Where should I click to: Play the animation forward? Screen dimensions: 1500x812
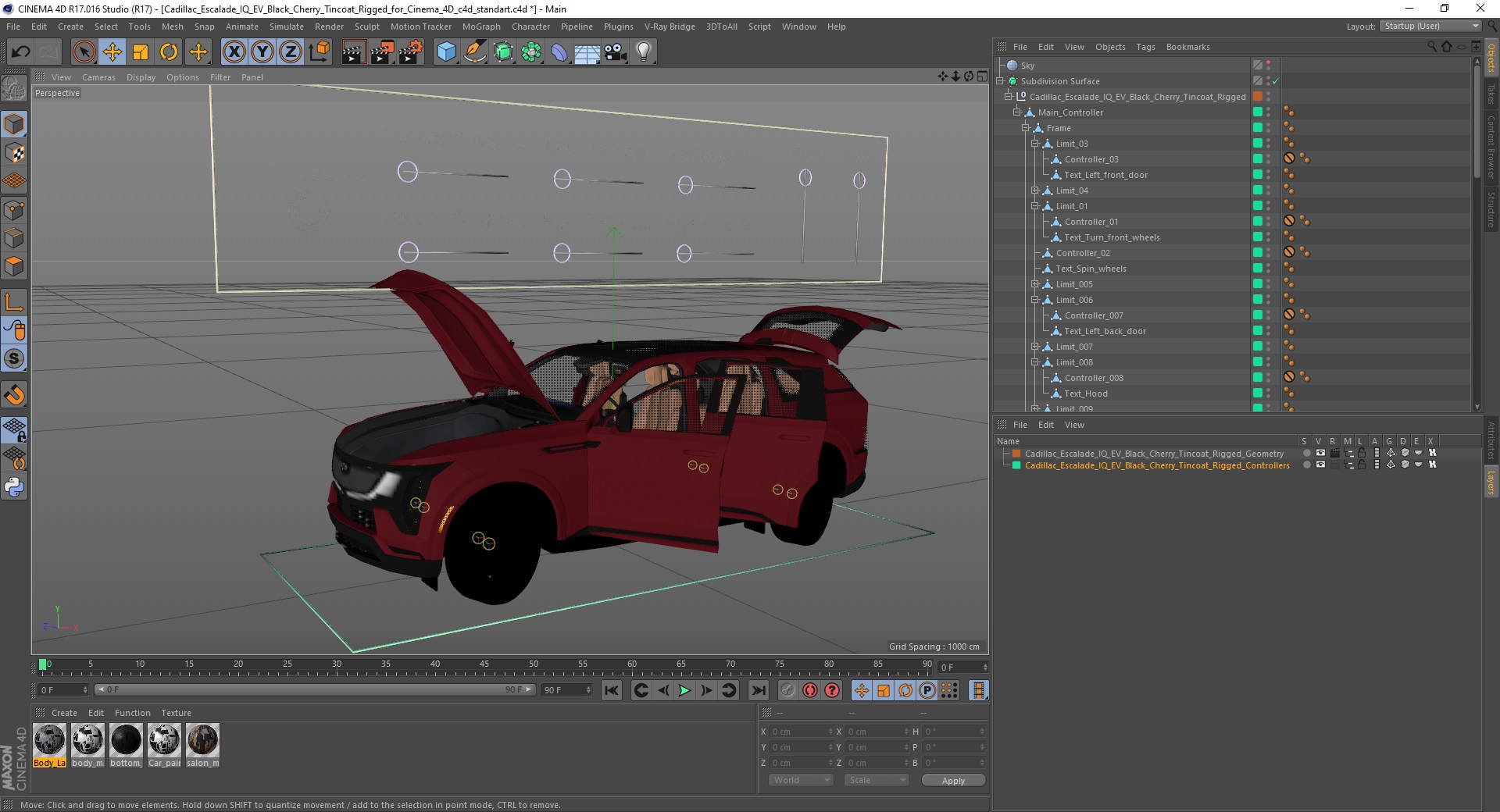(x=684, y=690)
